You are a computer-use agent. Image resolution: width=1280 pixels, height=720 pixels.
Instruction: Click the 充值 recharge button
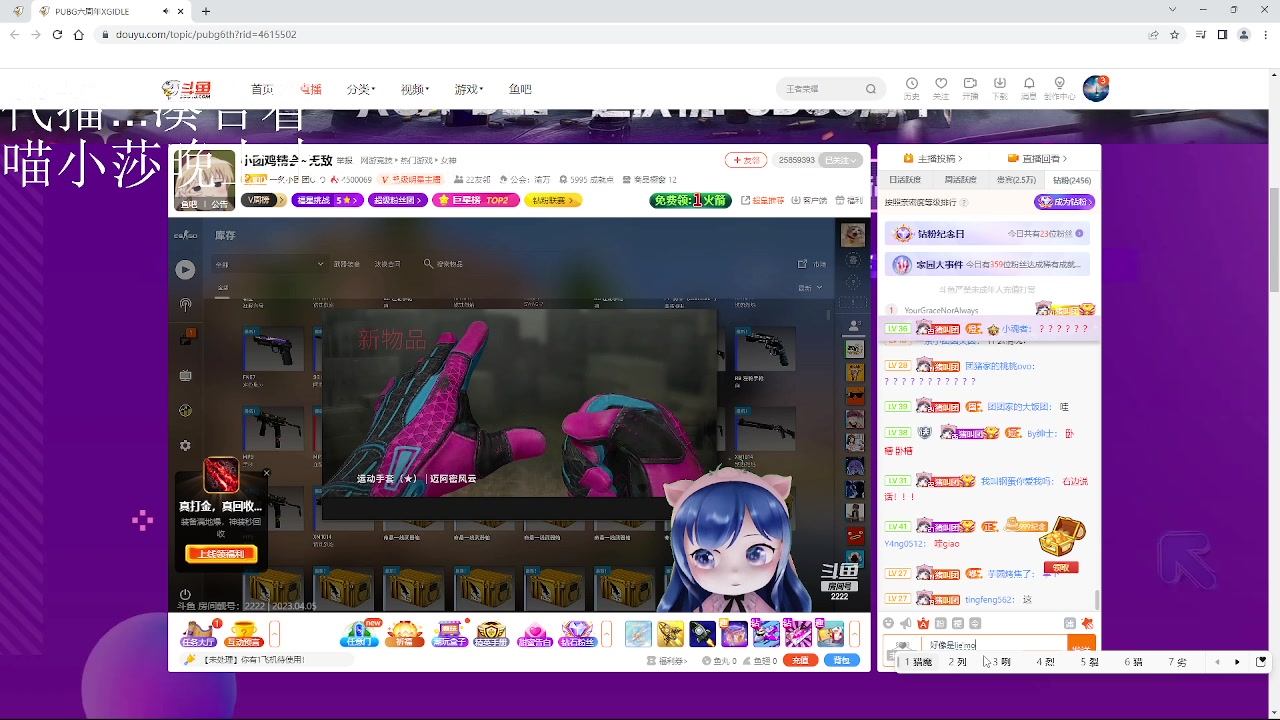799,660
